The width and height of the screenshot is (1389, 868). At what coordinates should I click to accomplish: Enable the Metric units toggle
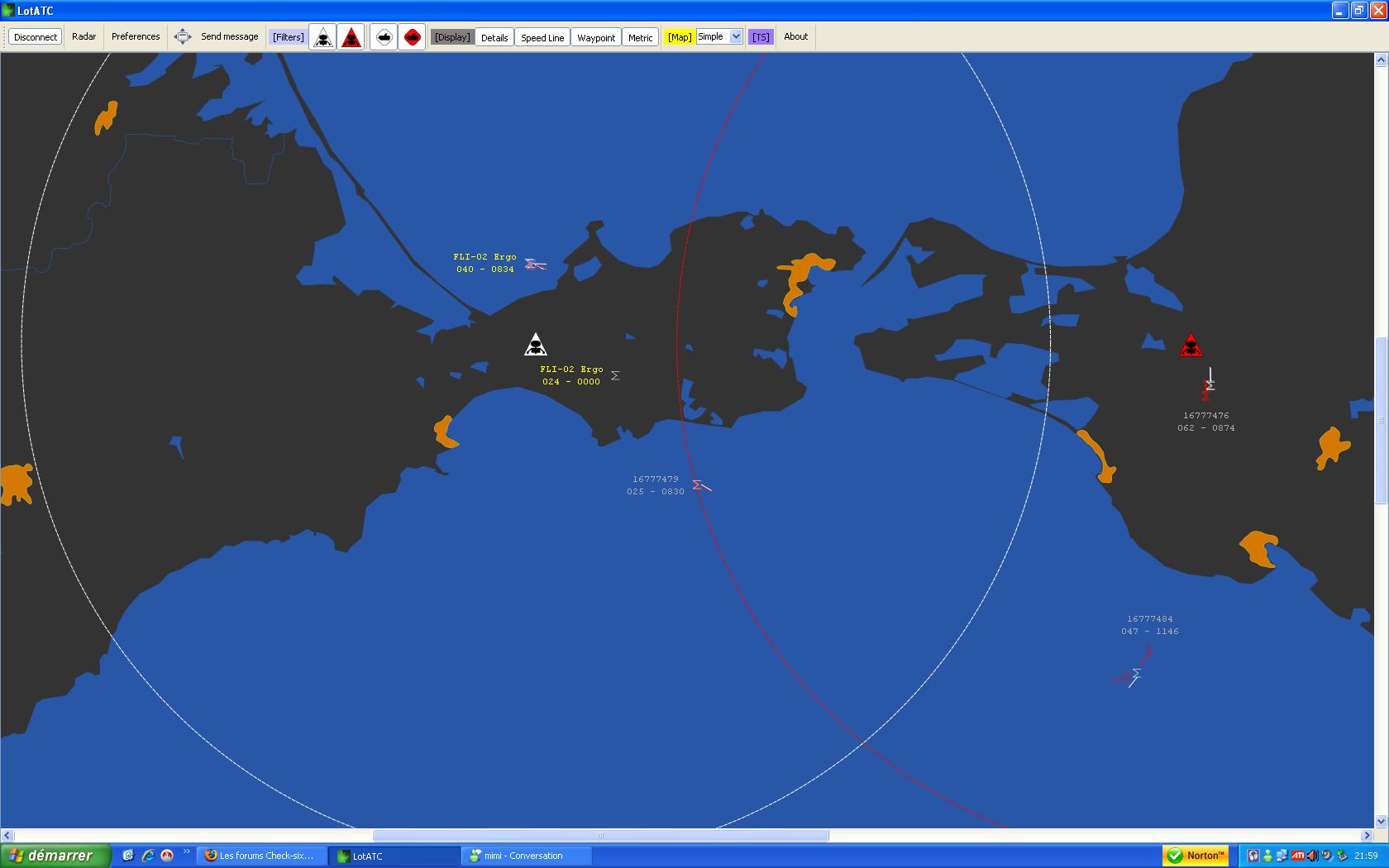point(640,37)
